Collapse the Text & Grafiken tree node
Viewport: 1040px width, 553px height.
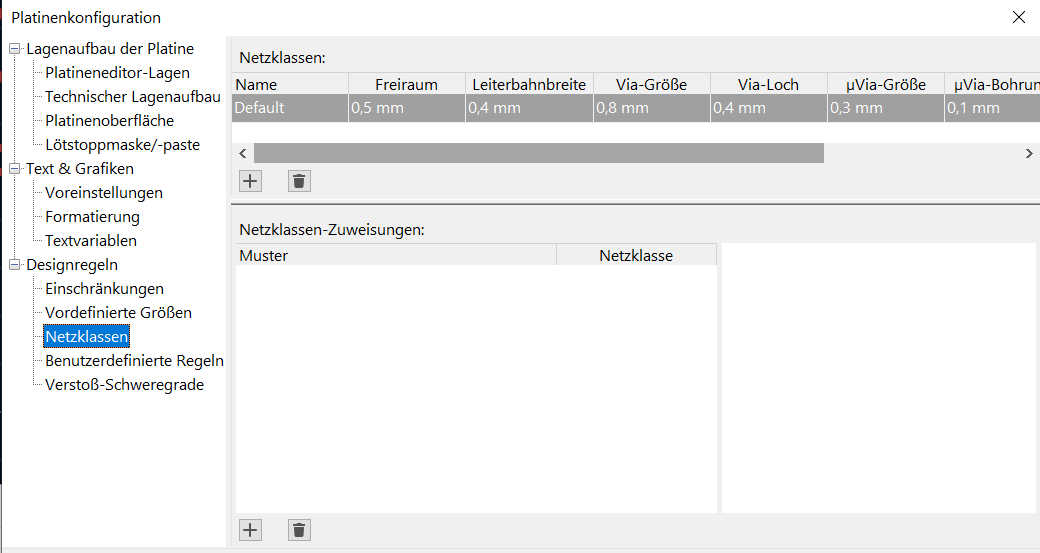[x=15, y=169]
